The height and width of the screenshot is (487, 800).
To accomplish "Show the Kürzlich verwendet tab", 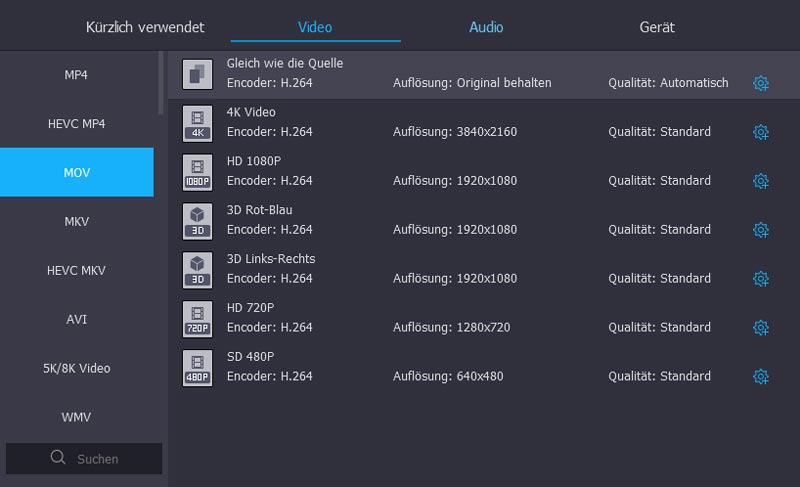I will pos(145,27).
